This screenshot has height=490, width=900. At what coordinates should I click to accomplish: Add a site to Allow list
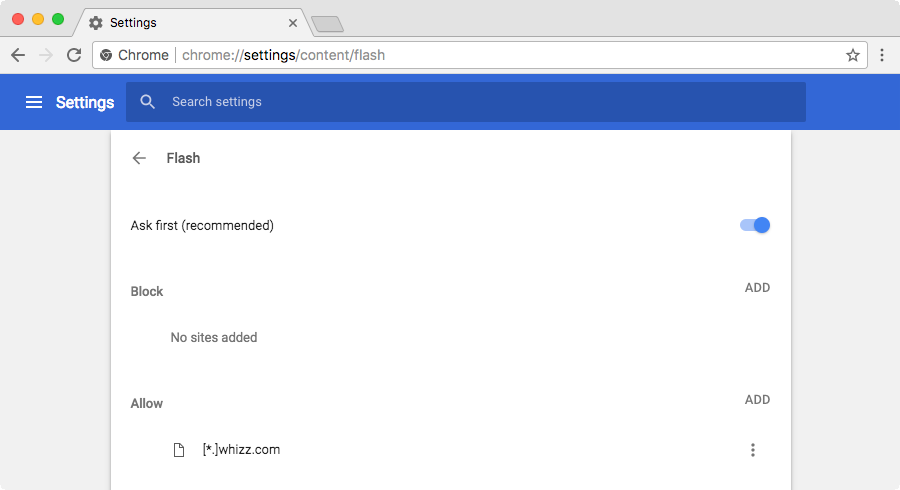click(757, 400)
